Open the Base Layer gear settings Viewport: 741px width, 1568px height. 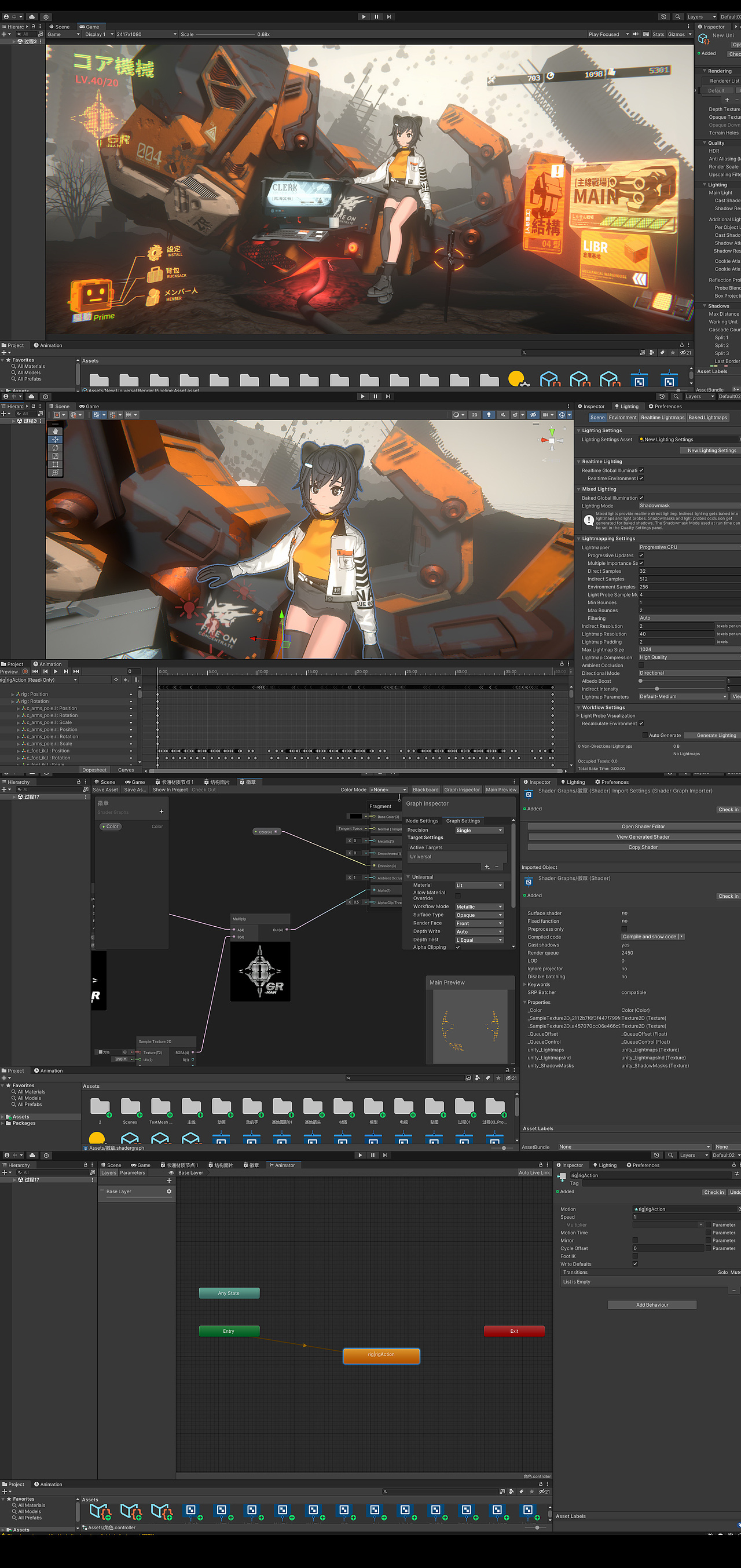coord(168,1191)
